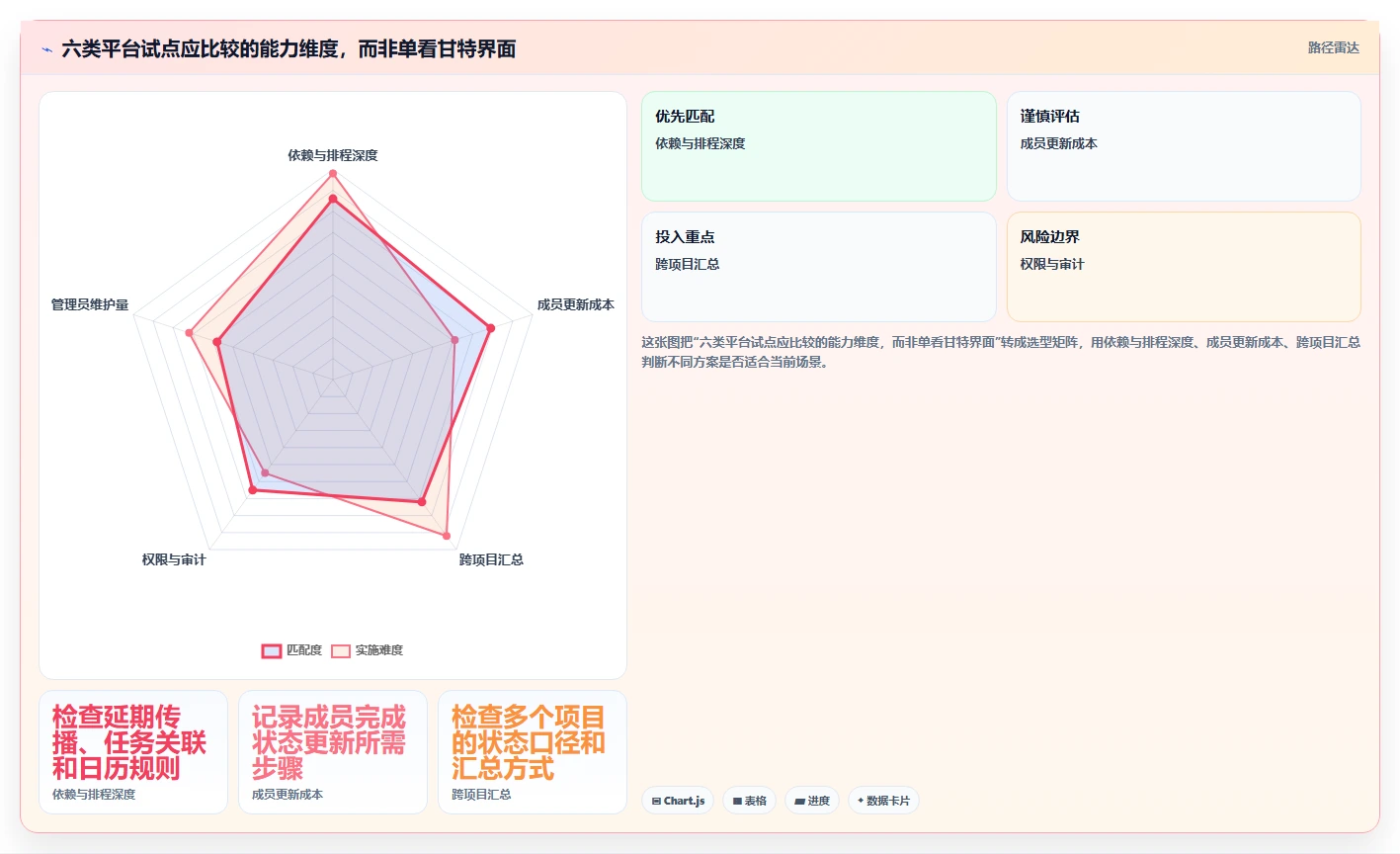Toggle the 匹配度 legend color box
The width and height of the screenshot is (1400, 854).
[x=272, y=650]
